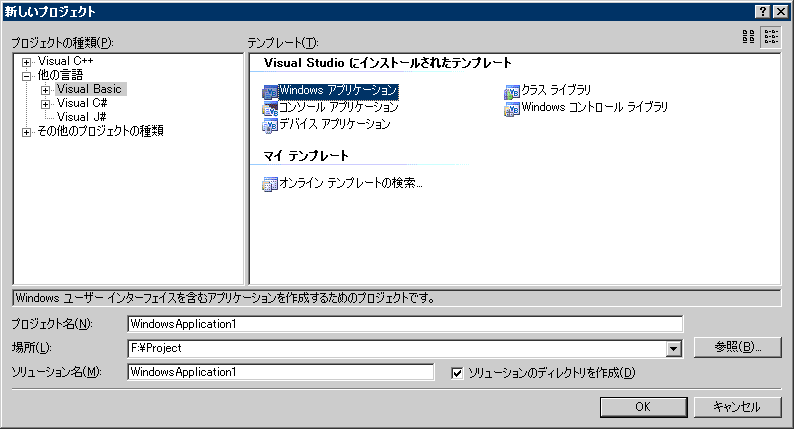Open the dialog help question mark button
The width and height of the screenshot is (794, 429).
(763, 11)
